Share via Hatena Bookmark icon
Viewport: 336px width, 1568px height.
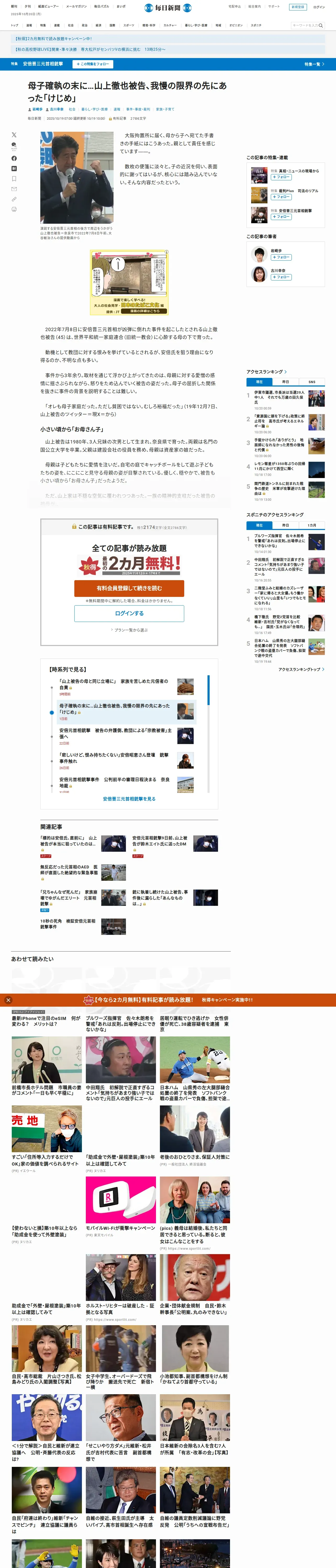coord(14,169)
